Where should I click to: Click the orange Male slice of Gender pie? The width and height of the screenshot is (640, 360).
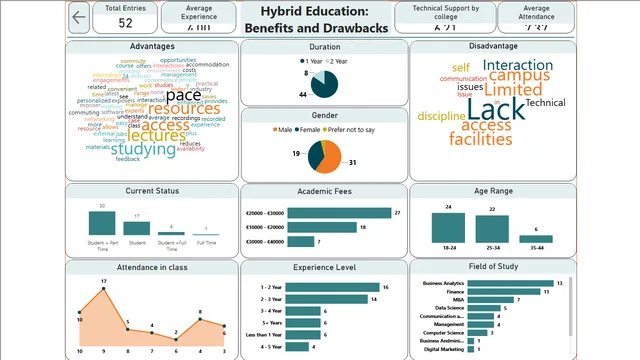coord(331,159)
